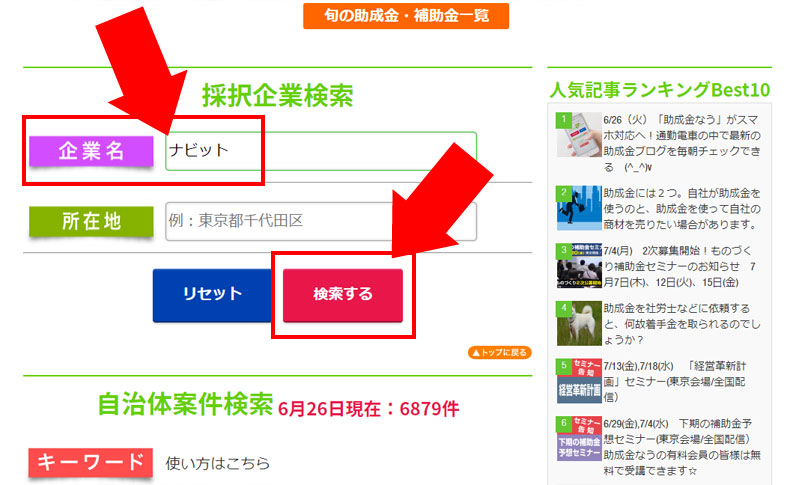
Task: Open article about 社労士 着手金
Action: 684,324
